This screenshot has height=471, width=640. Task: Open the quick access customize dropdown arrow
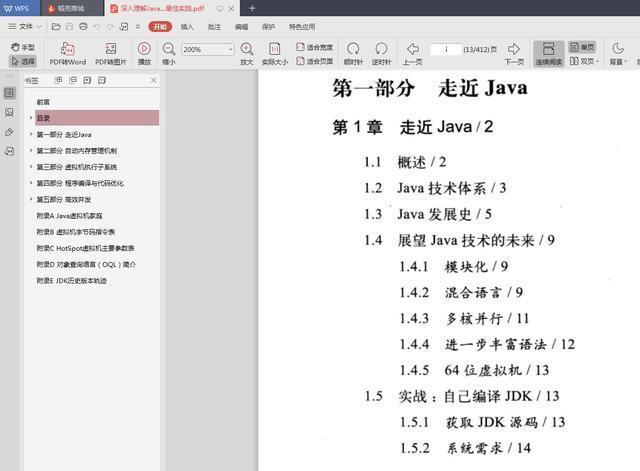[x=138, y=27]
